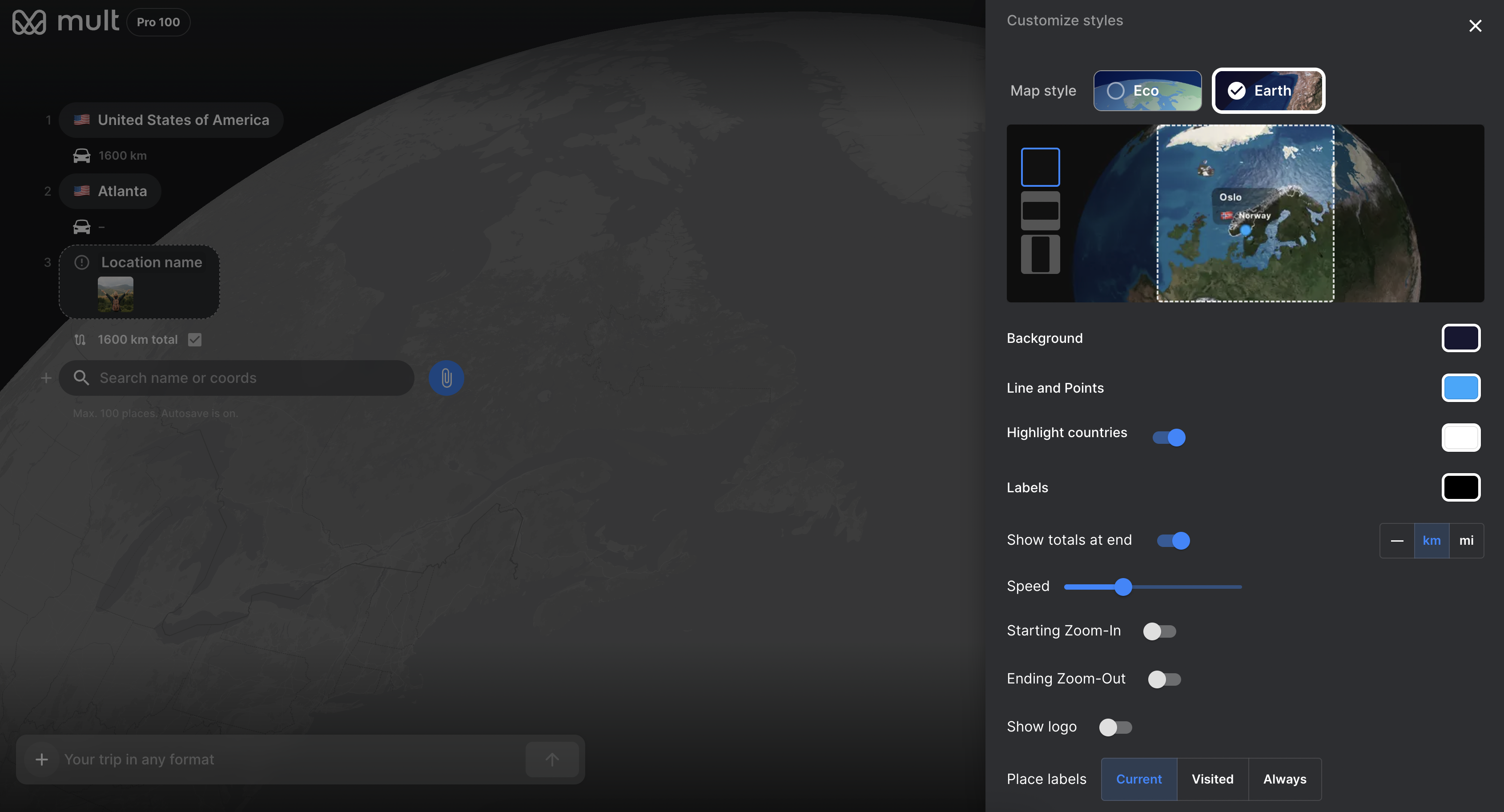Change distance units to mi

click(x=1466, y=540)
